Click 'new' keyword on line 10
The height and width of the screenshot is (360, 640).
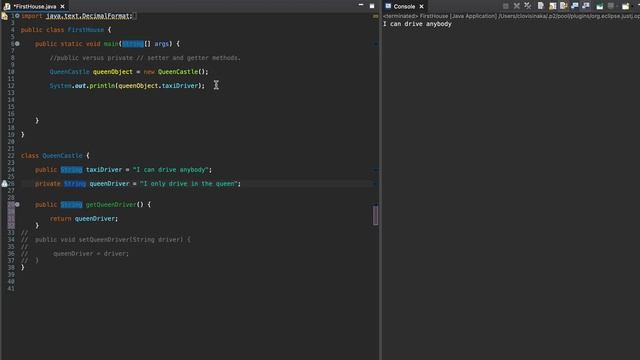pyautogui.click(x=149, y=72)
